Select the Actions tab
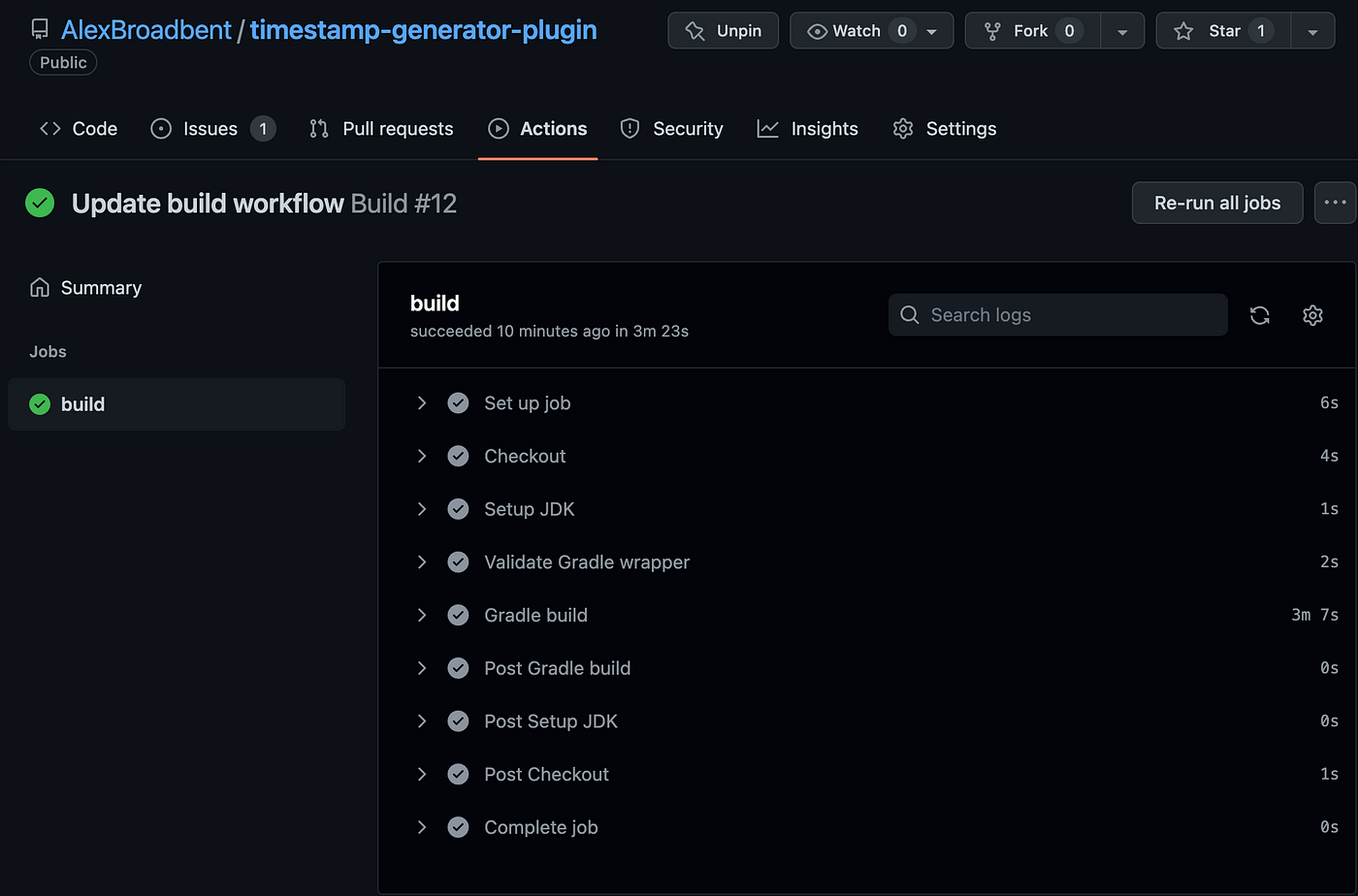Viewport: 1358px width, 896px height. 538,129
